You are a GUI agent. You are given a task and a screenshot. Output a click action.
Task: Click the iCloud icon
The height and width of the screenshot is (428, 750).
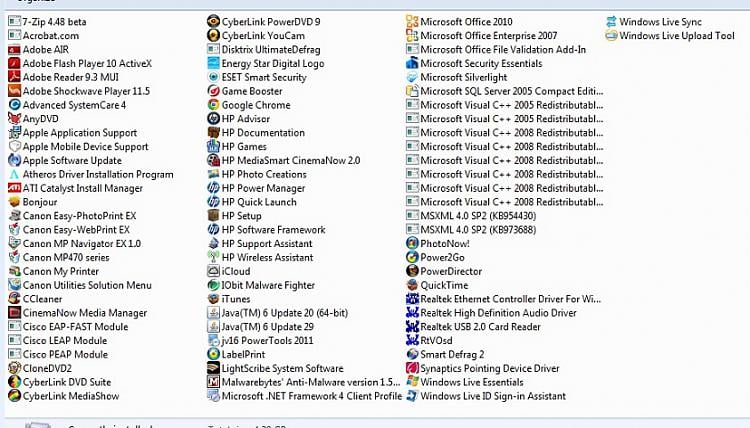213,271
